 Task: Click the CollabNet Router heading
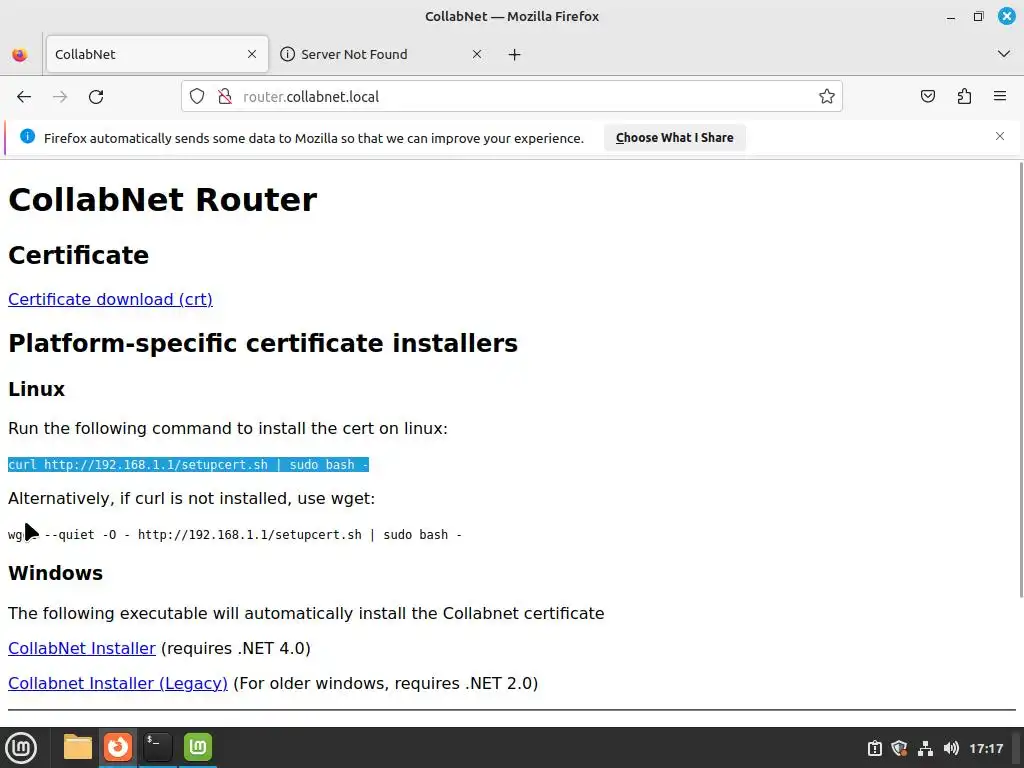click(163, 200)
